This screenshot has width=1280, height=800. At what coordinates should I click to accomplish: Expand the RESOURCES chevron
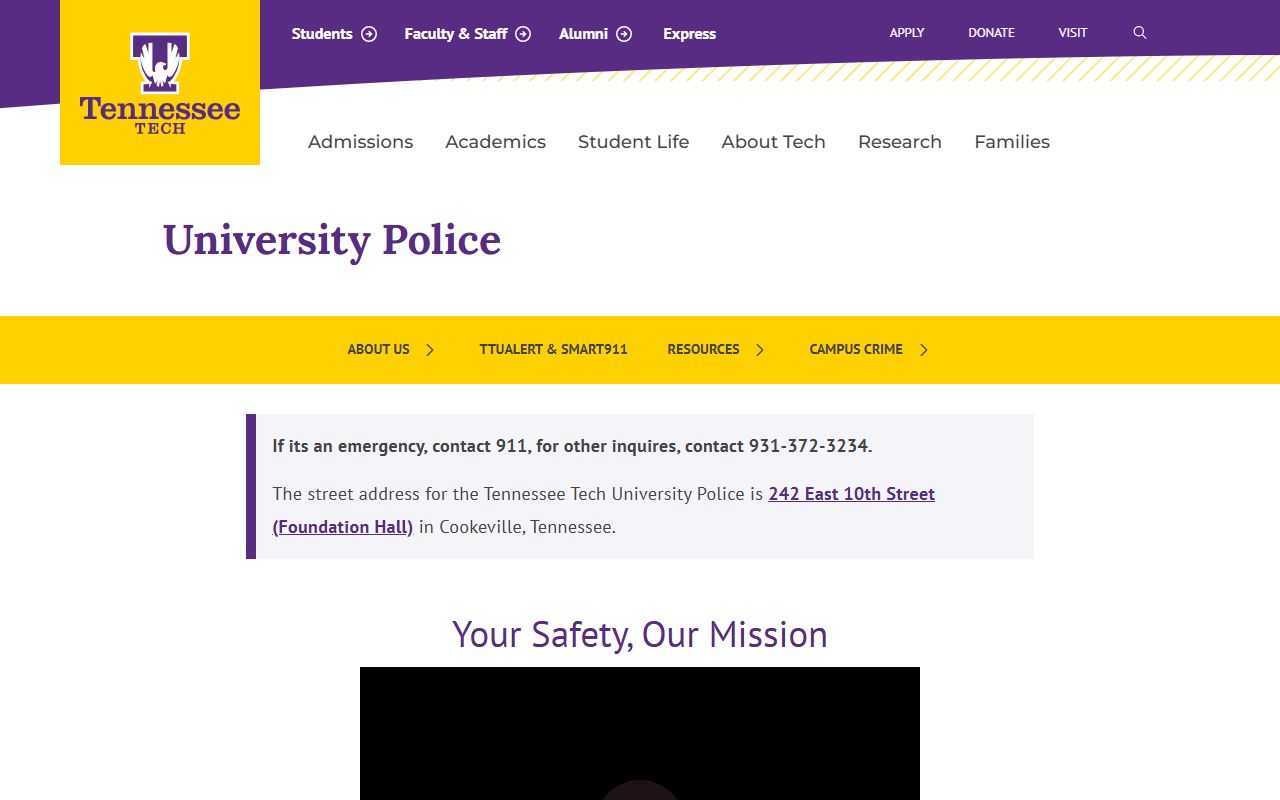tap(760, 350)
